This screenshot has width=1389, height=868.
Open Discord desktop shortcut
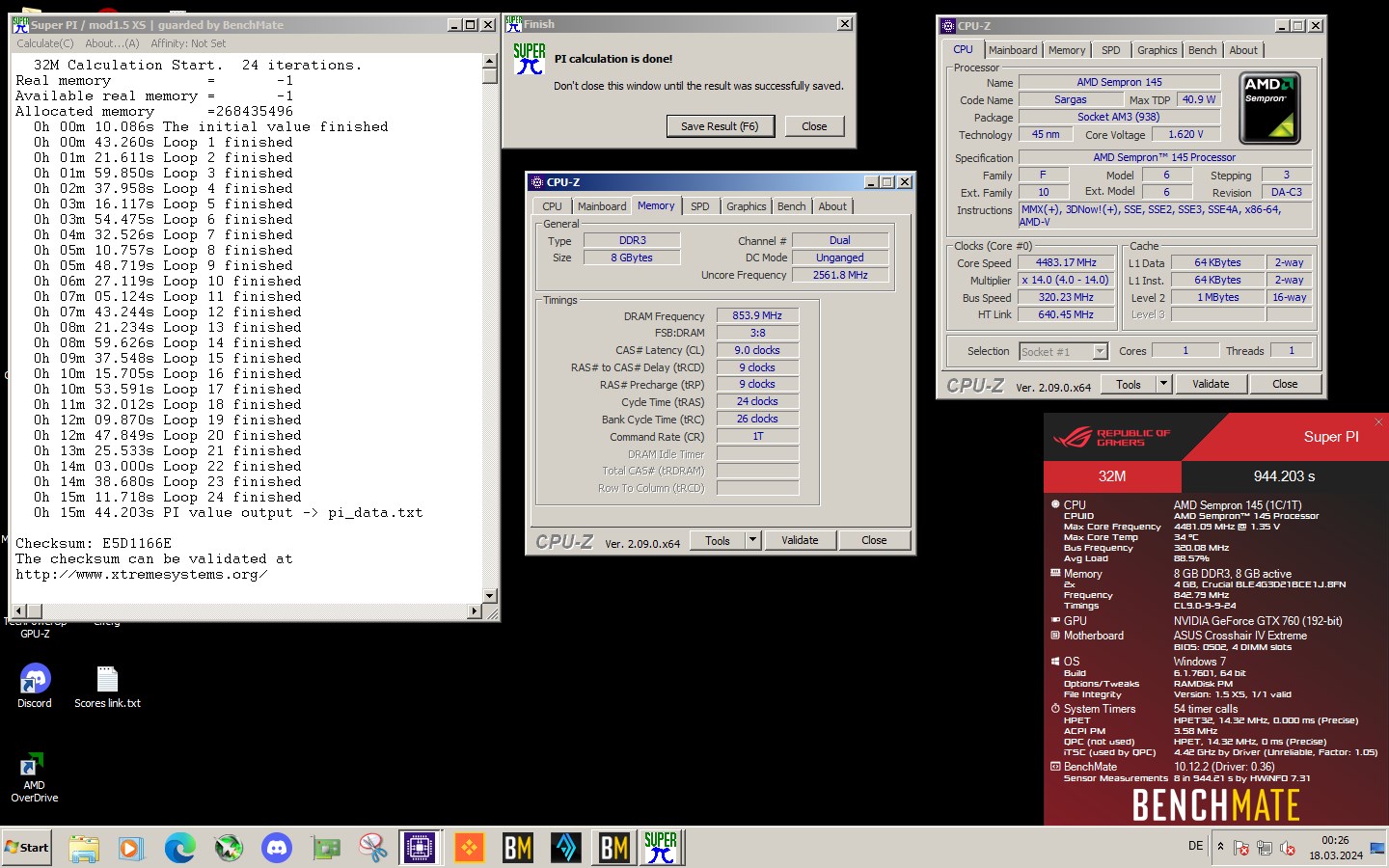pyautogui.click(x=35, y=687)
